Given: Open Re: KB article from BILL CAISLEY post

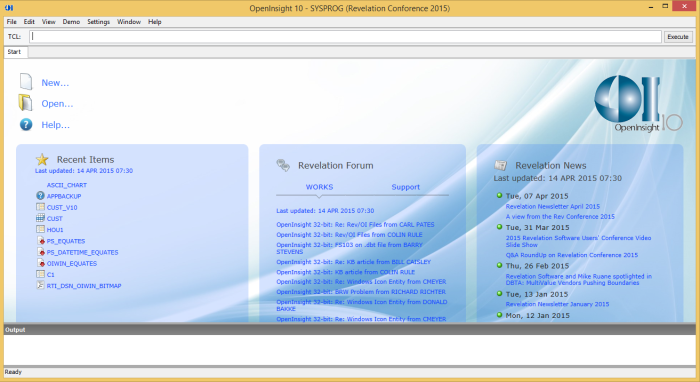Looking at the screenshot, I should point(353,262).
